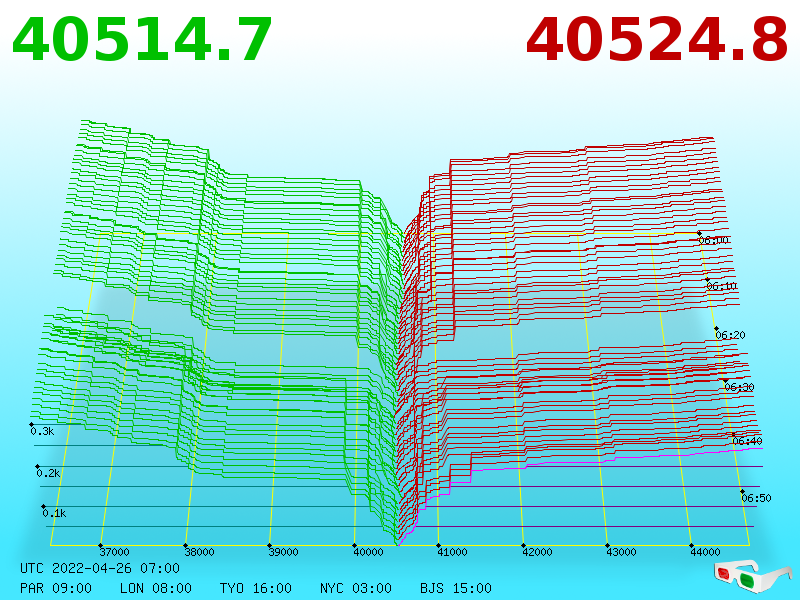The height and width of the screenshot is (600, 800).
Task: Select the 06:10 time marker
Action: click(721, 286)
